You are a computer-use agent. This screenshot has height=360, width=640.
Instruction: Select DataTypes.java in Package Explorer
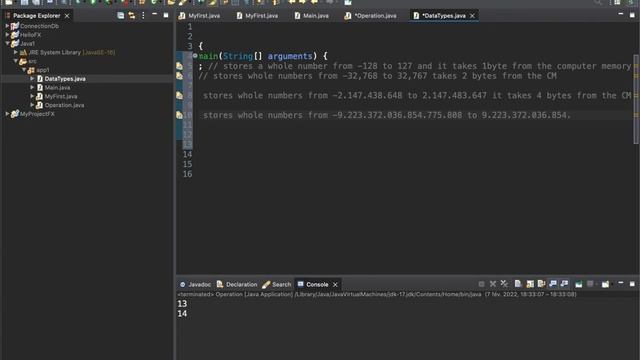[x=65, y=79]
